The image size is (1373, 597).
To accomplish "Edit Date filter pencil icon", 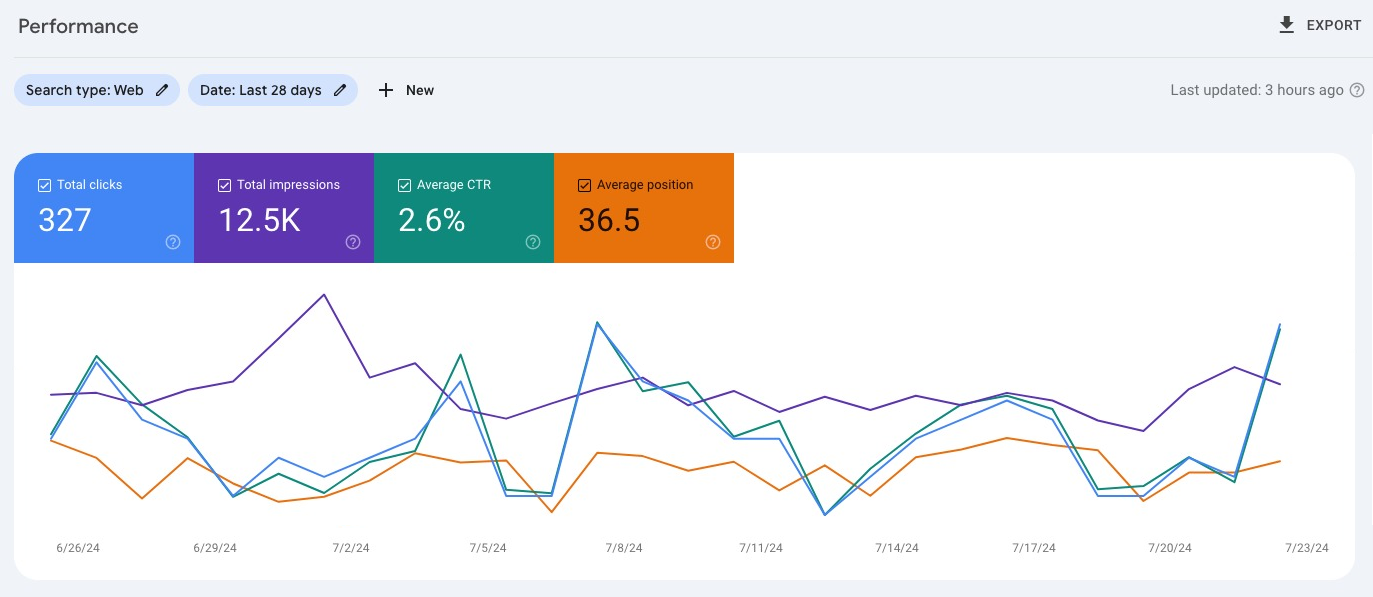I will [340, 90].
